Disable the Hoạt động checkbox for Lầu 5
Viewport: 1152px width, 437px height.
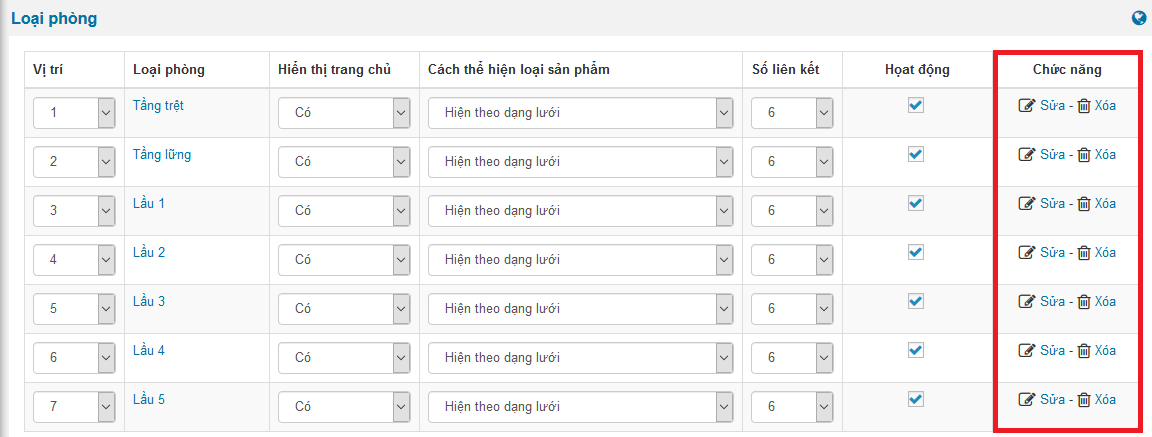point(916,399)
